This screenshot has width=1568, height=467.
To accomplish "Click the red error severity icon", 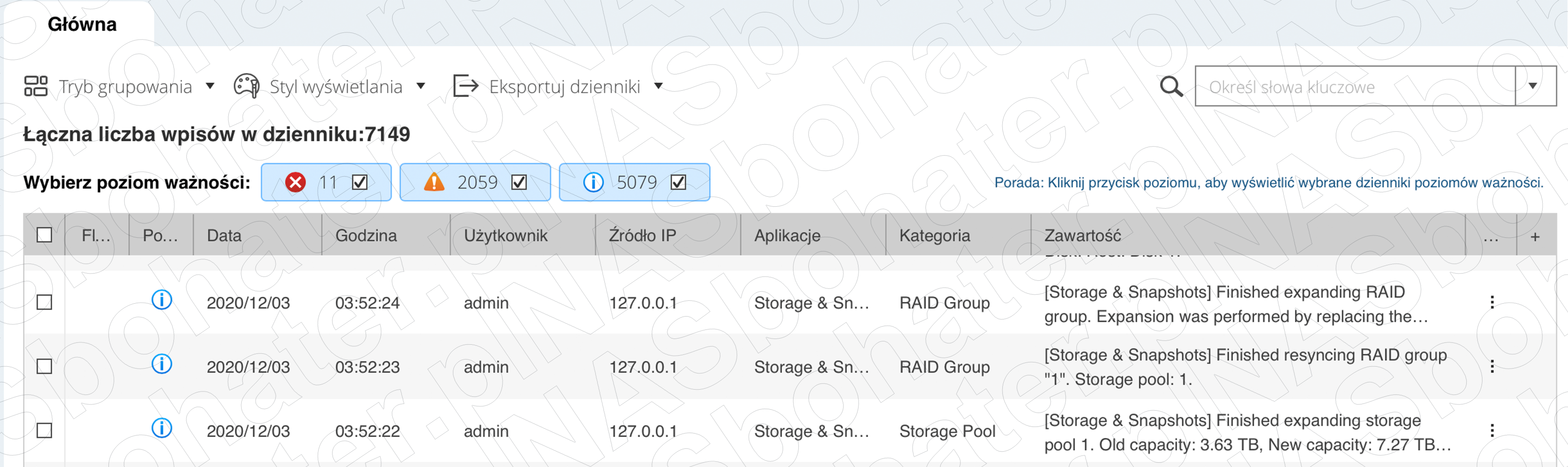I will 296,182.
